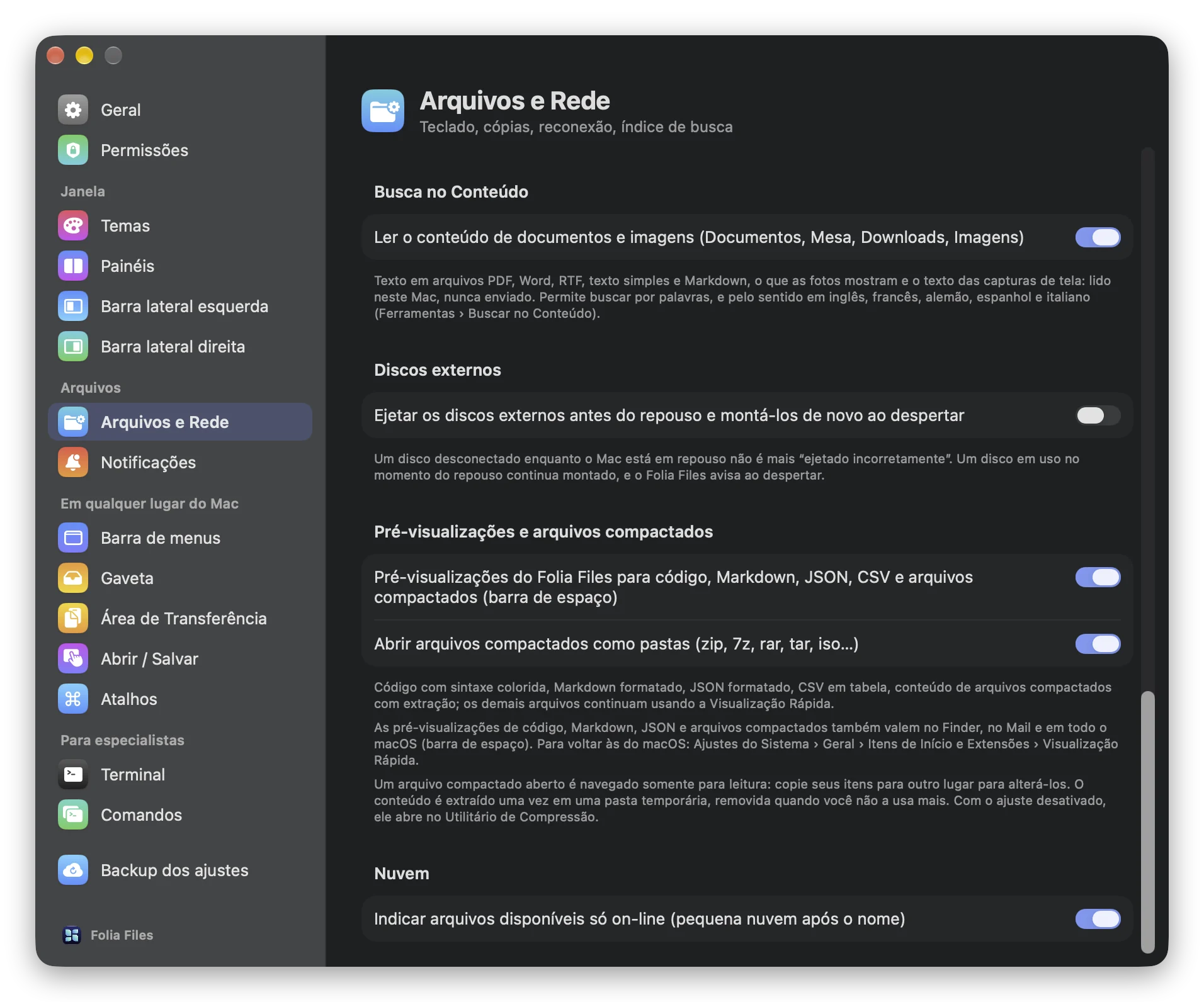Viewport: 1204px width, 1002px height.
Task: Click Barra lateral esquerda icon
Action: (x=73, y=307)
